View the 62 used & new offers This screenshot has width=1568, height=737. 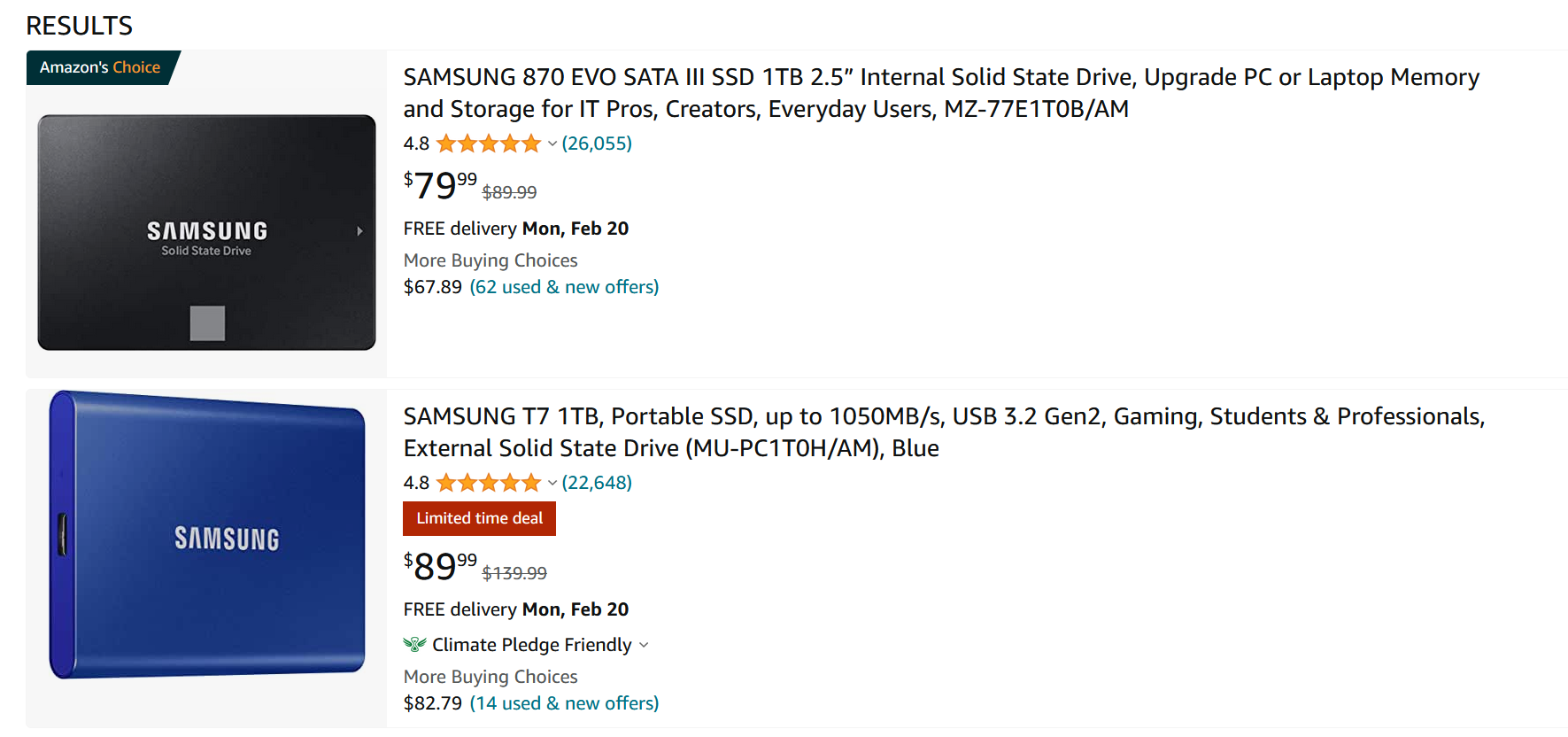coord(564,287)
